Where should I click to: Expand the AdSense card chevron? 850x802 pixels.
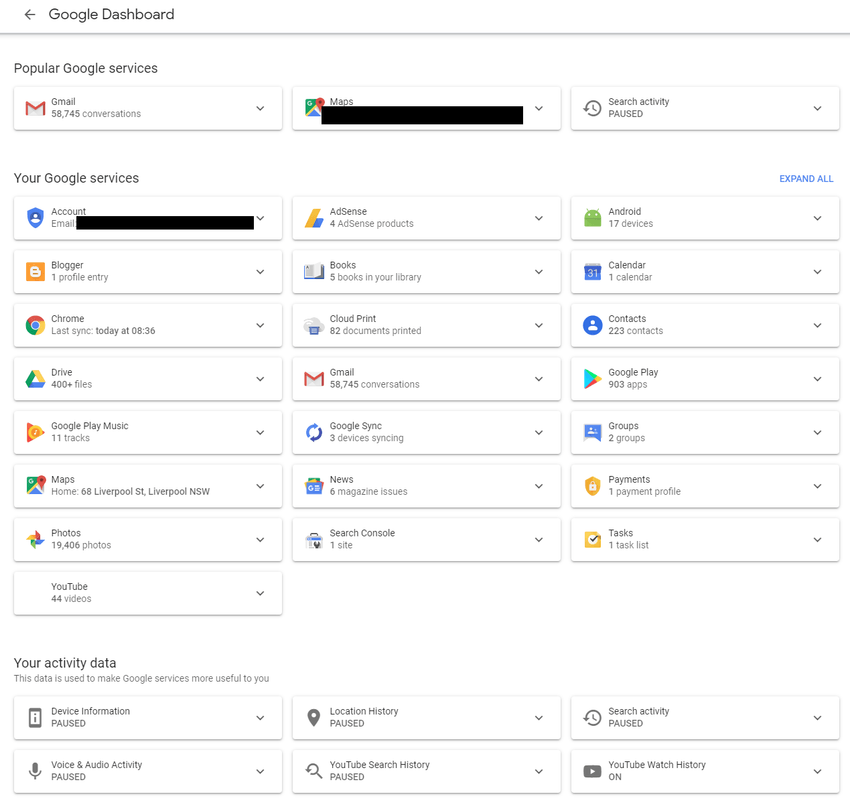click(x=539, y=218)
